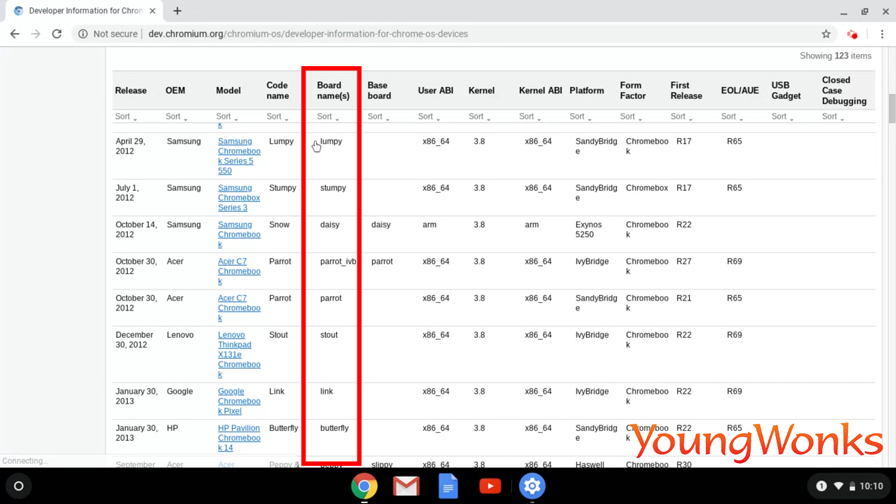
Task: Sort by Closed Case Debugging column
Action: tap(833, 117)
